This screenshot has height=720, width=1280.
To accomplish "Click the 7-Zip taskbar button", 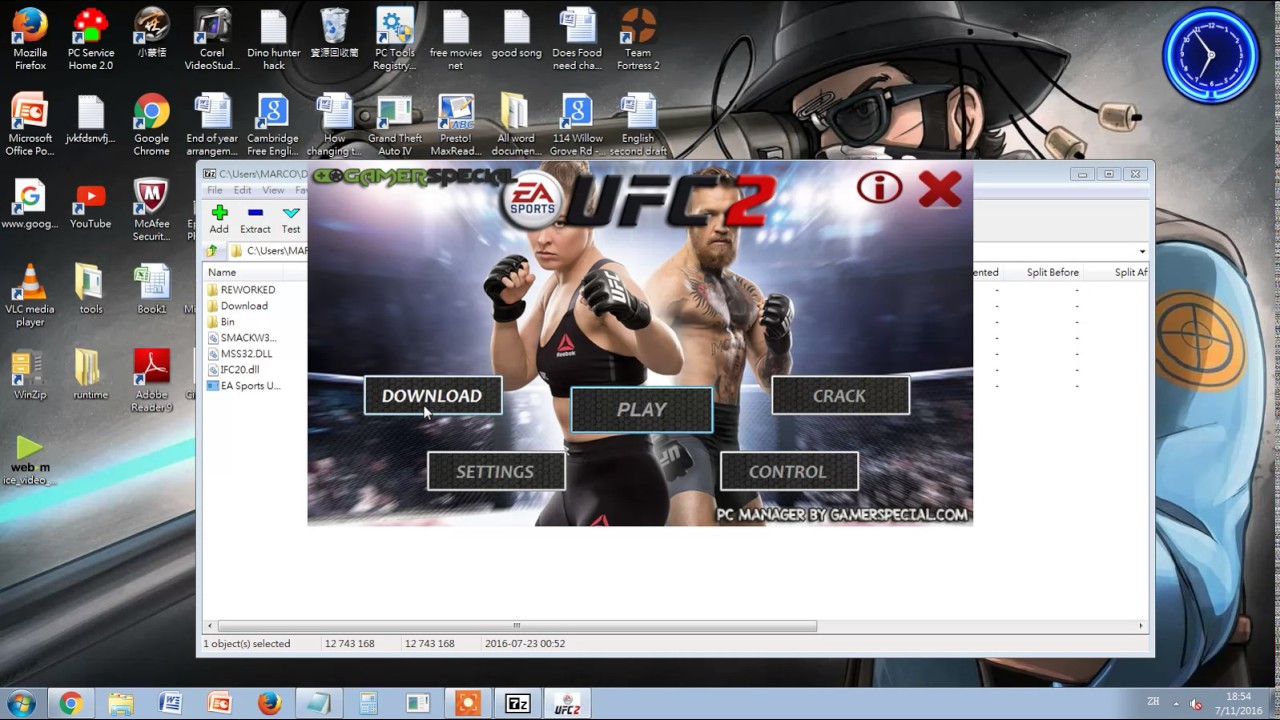I will (x=517, y=704).
